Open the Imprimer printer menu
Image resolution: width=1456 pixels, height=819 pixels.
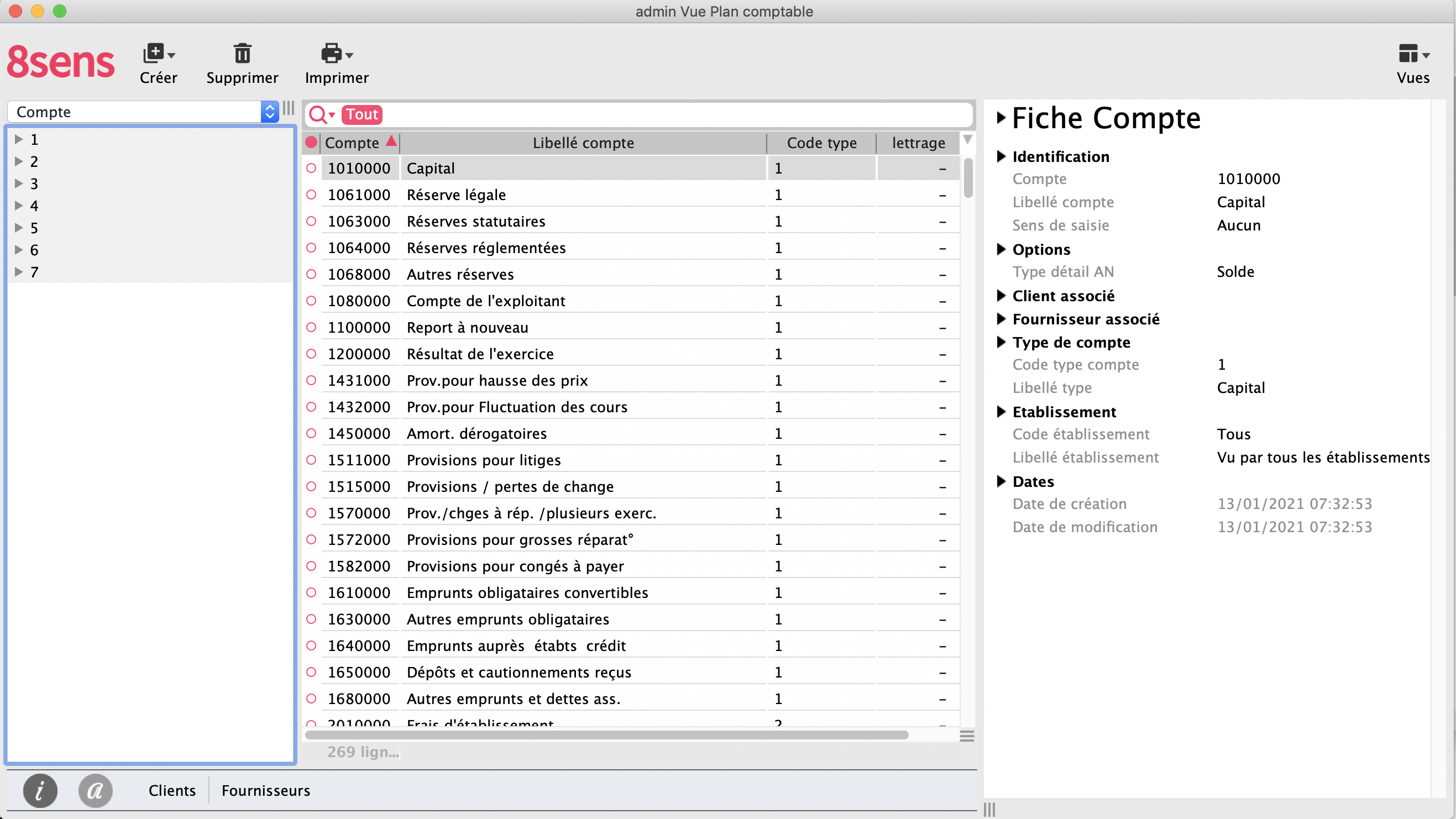(x=337, y=63)
